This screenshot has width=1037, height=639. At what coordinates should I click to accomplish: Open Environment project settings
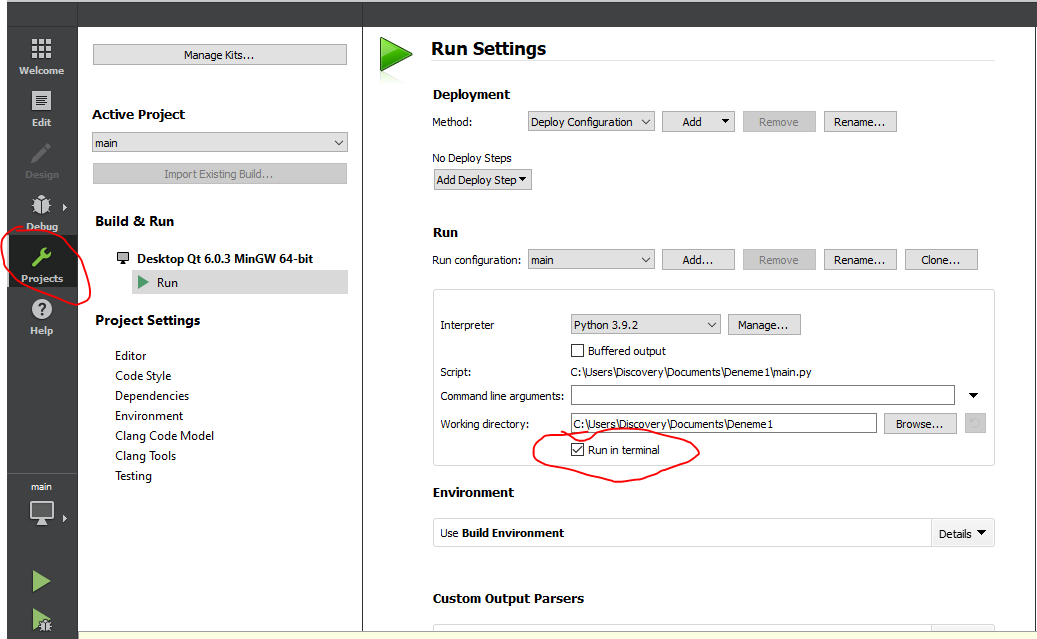coord(149,415)
